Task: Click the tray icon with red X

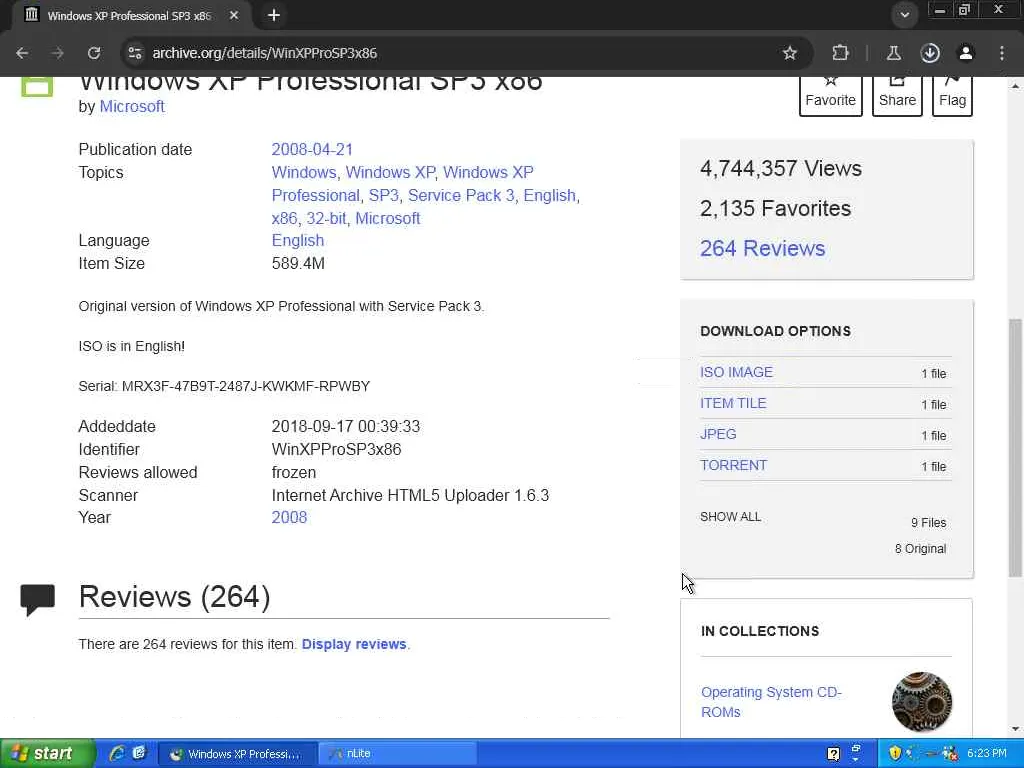Action: tap(950, 754)
